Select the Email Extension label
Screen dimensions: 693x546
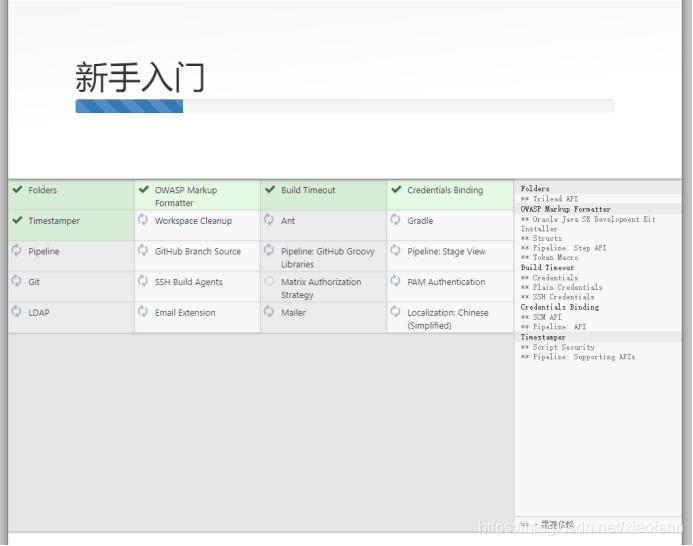pyautogui.click(x=185, y=313)
